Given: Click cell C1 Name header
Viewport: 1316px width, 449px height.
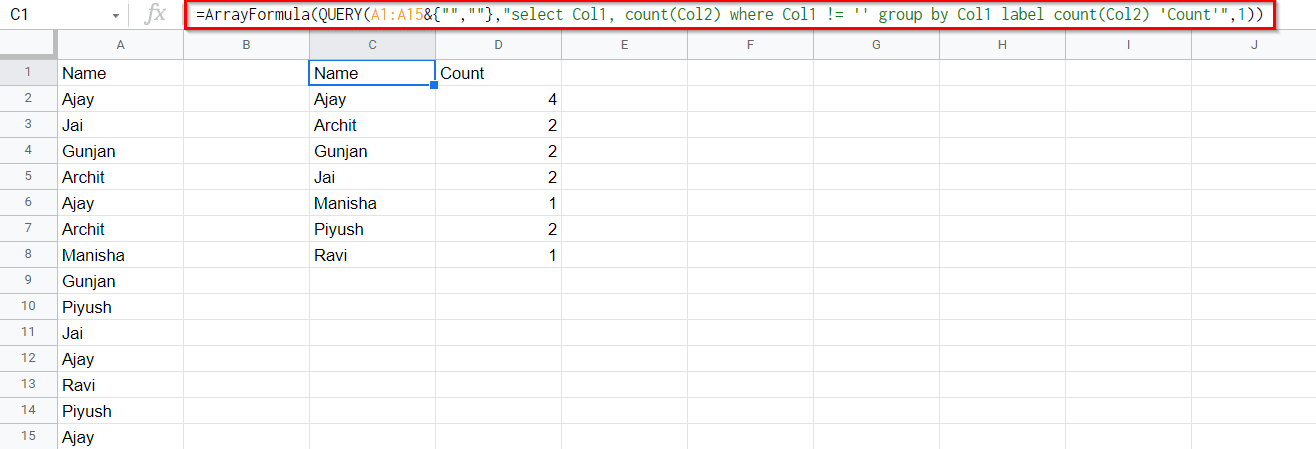Looking at the screenshot, I should (x=372, y=73).
